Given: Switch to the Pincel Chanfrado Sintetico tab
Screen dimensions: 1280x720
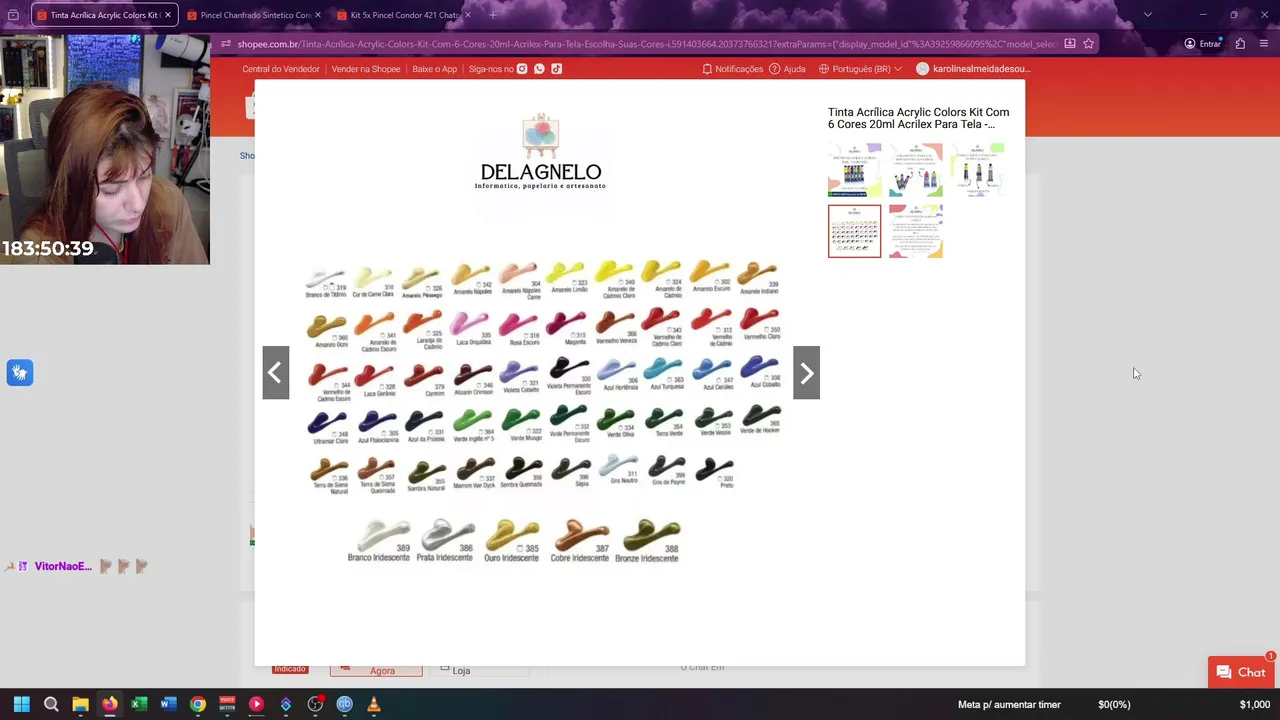Looking at the screenshot, I should coord(255,15).
